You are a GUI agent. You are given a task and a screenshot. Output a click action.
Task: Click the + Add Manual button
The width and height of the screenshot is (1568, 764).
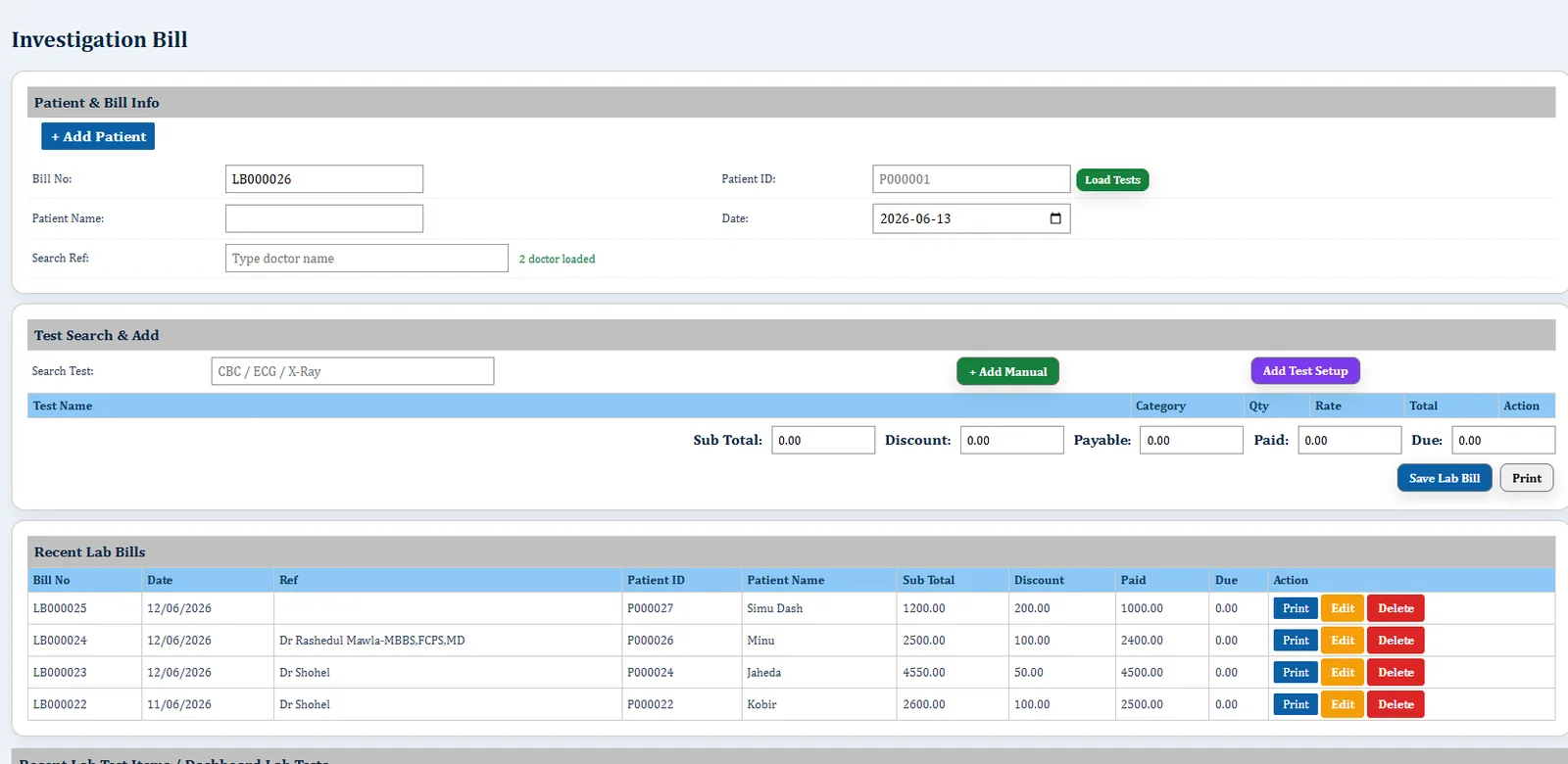click(1007, 371)
